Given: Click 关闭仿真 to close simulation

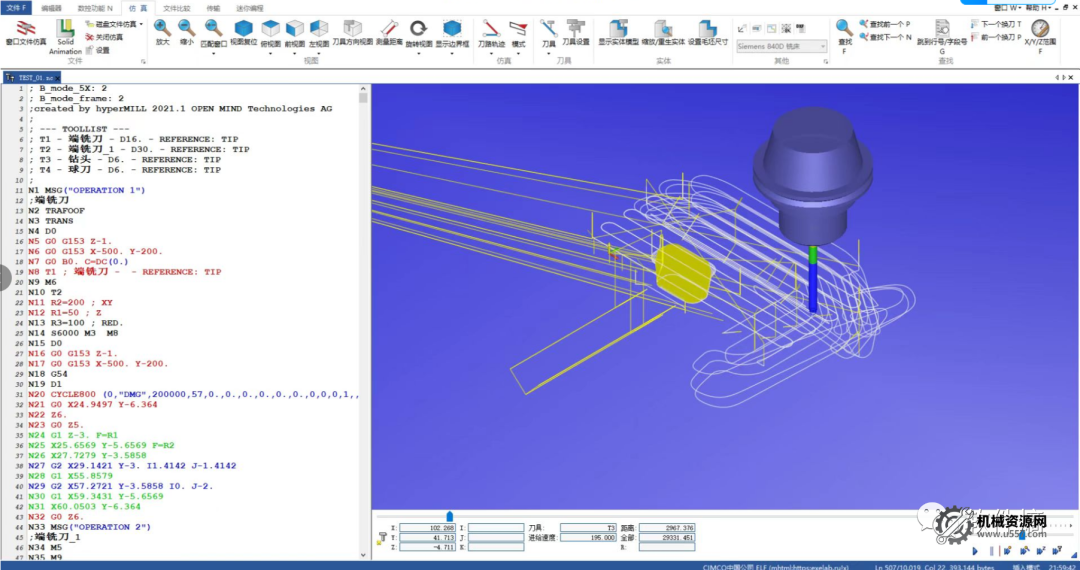Looking at the screenshot, I should [x=103, y=36].
